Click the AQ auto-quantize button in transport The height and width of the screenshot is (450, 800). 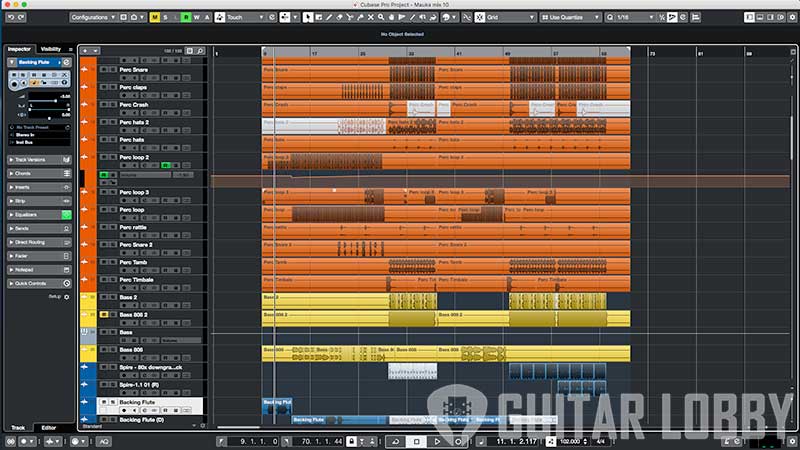104,441
